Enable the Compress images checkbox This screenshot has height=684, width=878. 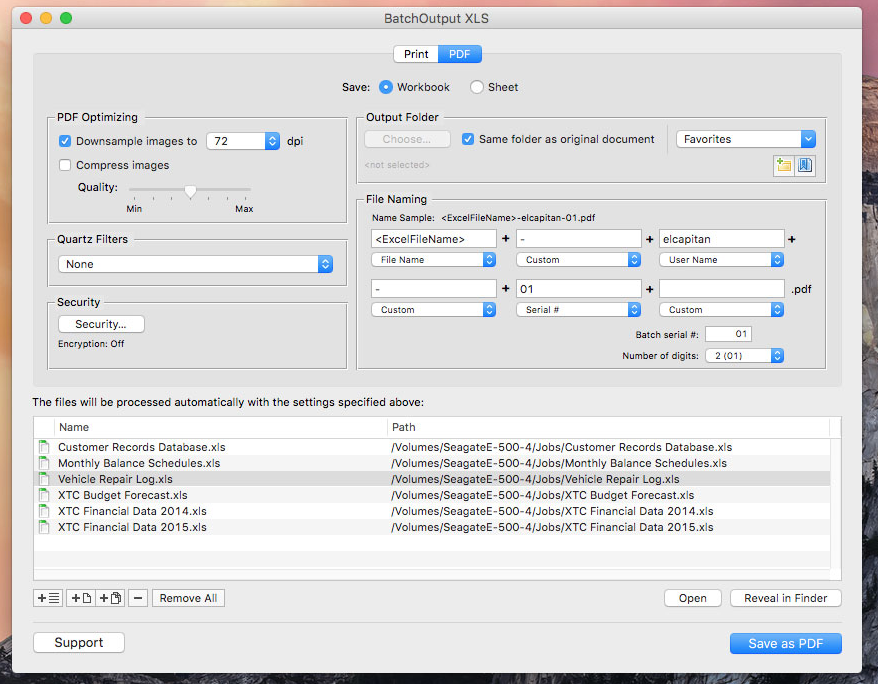65,165
